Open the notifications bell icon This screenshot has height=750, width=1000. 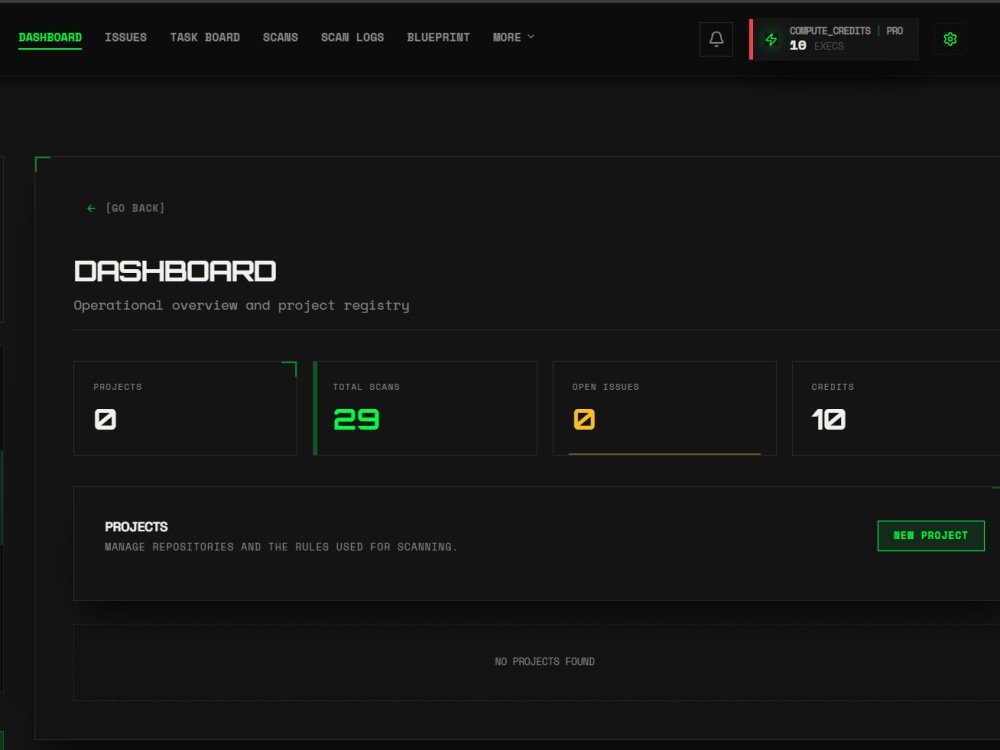(x=716, y=40)
